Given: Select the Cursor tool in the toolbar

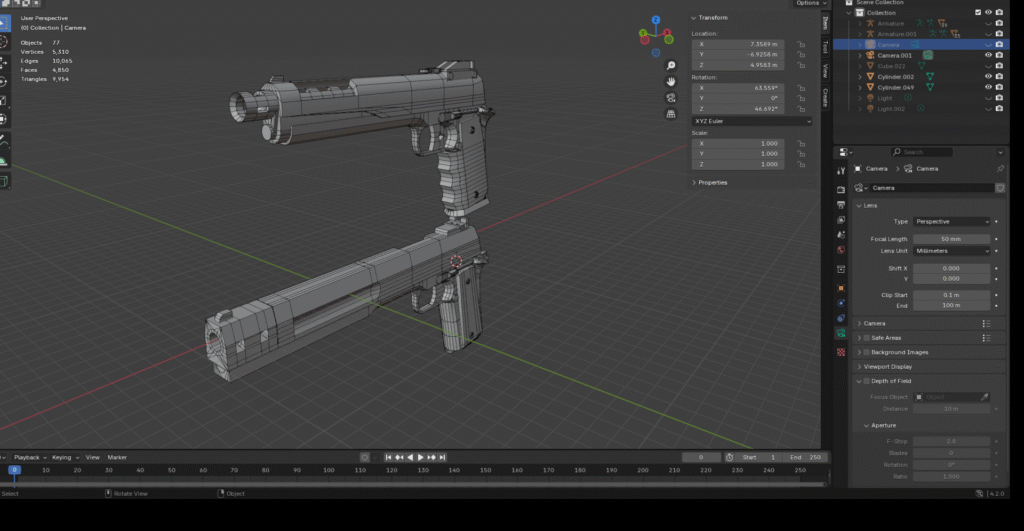Looking at the screenshot, I should [x=4, y=42].
